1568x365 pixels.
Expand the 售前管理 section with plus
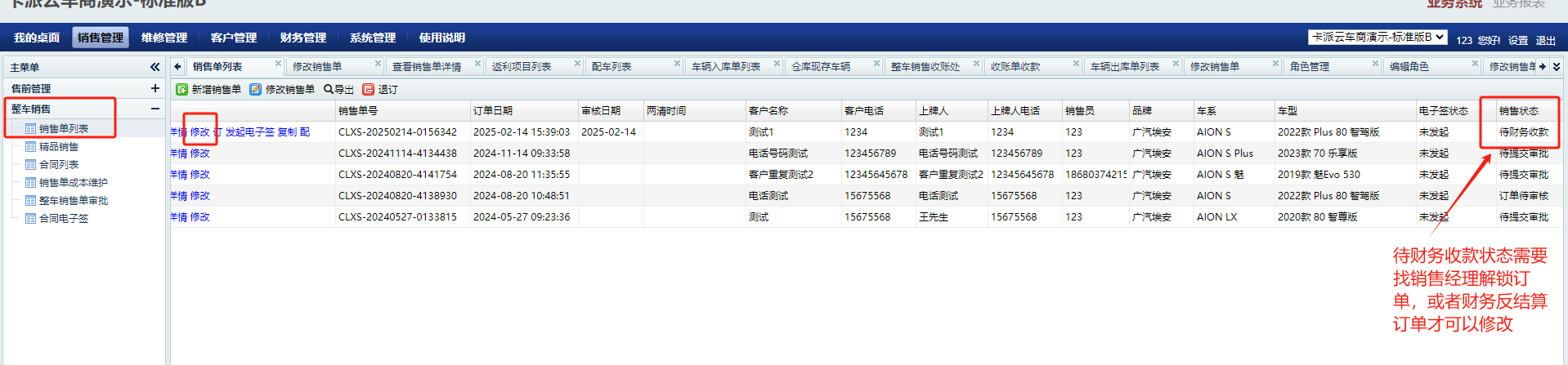click(155, 88)
